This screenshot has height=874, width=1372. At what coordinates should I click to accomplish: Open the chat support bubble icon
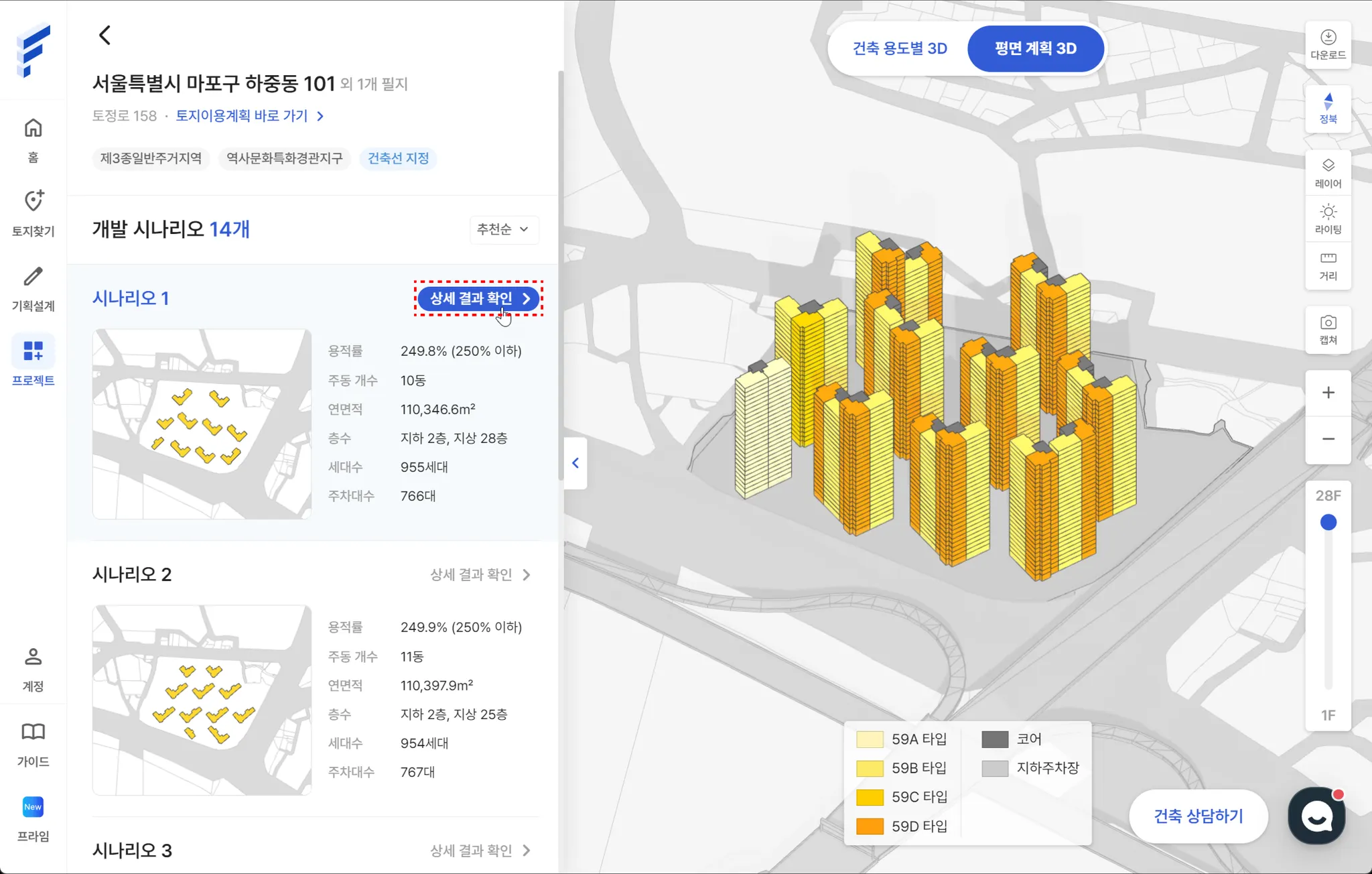coord(1316,816)
